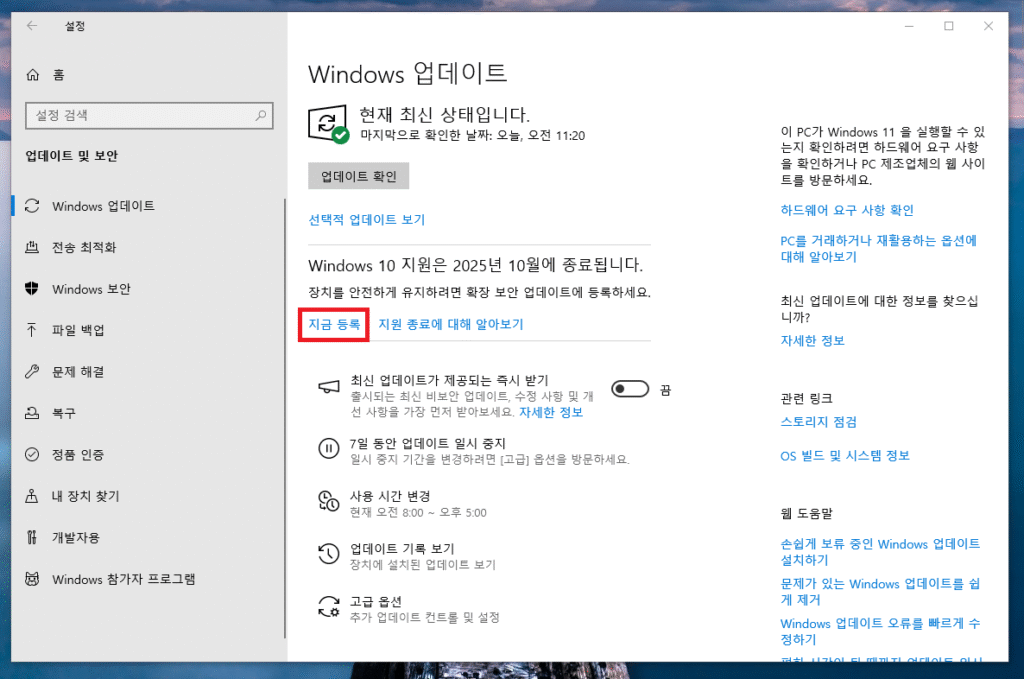
Task: Click the 파일 백업 upload arrow icon
Action: coord(33,330)
